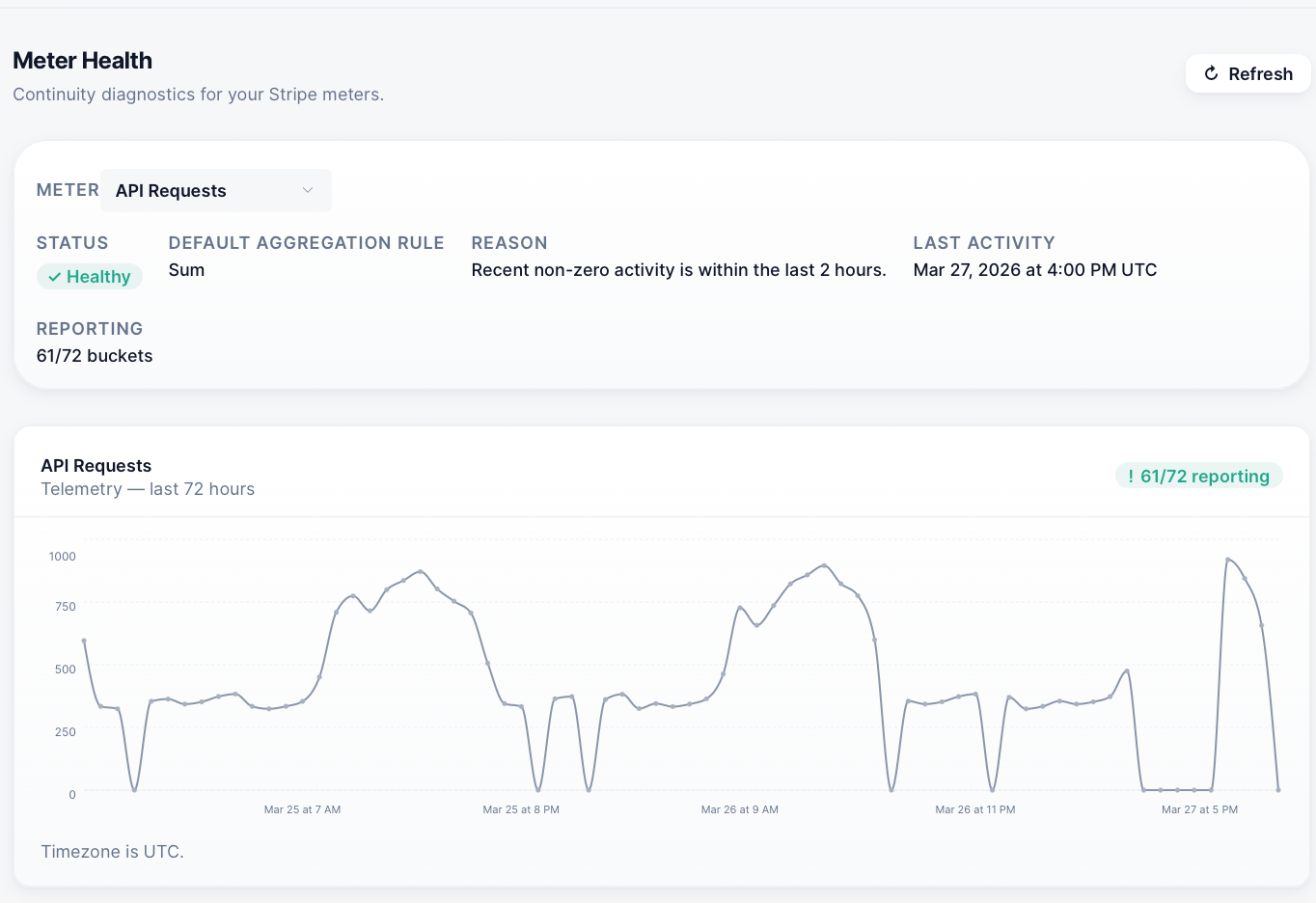Click the 61/72 reporting badge
Screen dimensions: 1316x903
(1198, 476)
